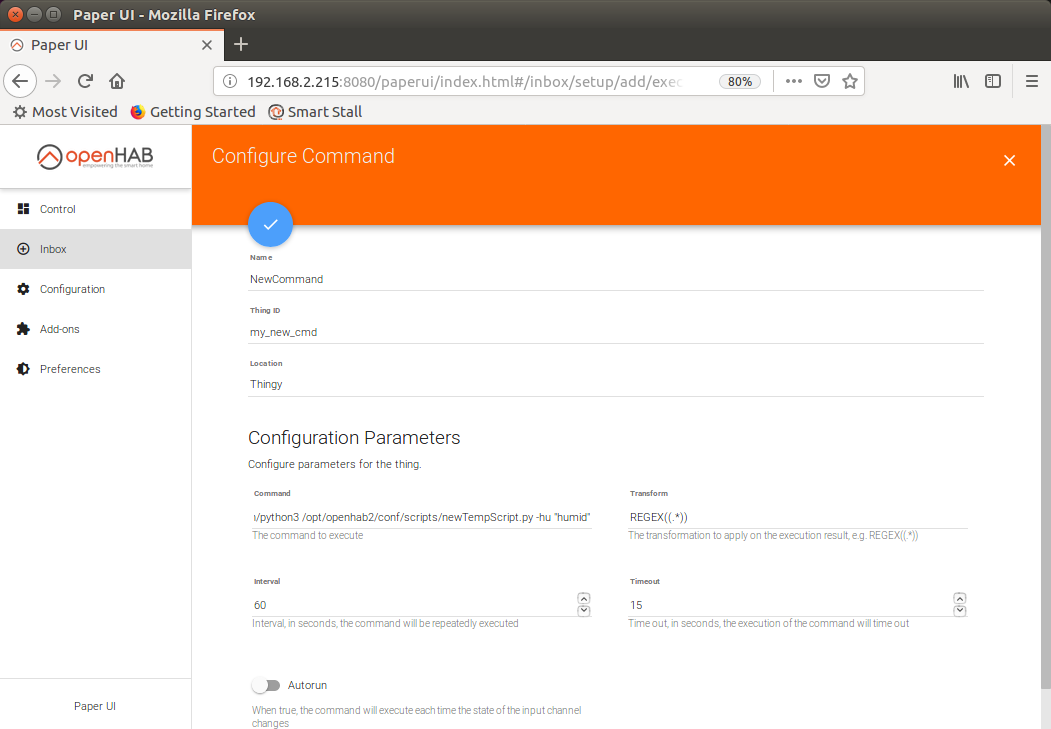
Task: Reload the current page
Action: click(85, 81)
